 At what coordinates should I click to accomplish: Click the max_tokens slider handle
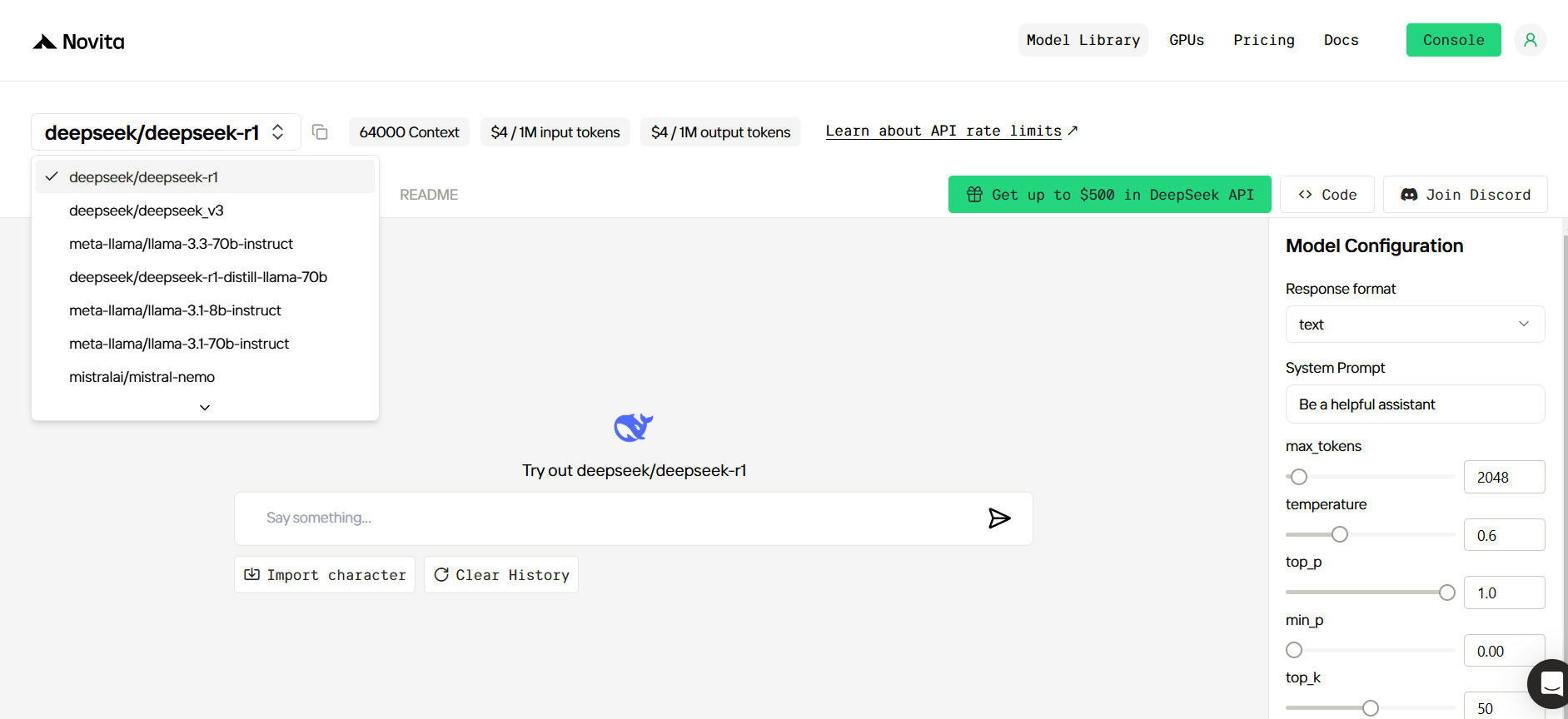click(x=1298, y=477)
